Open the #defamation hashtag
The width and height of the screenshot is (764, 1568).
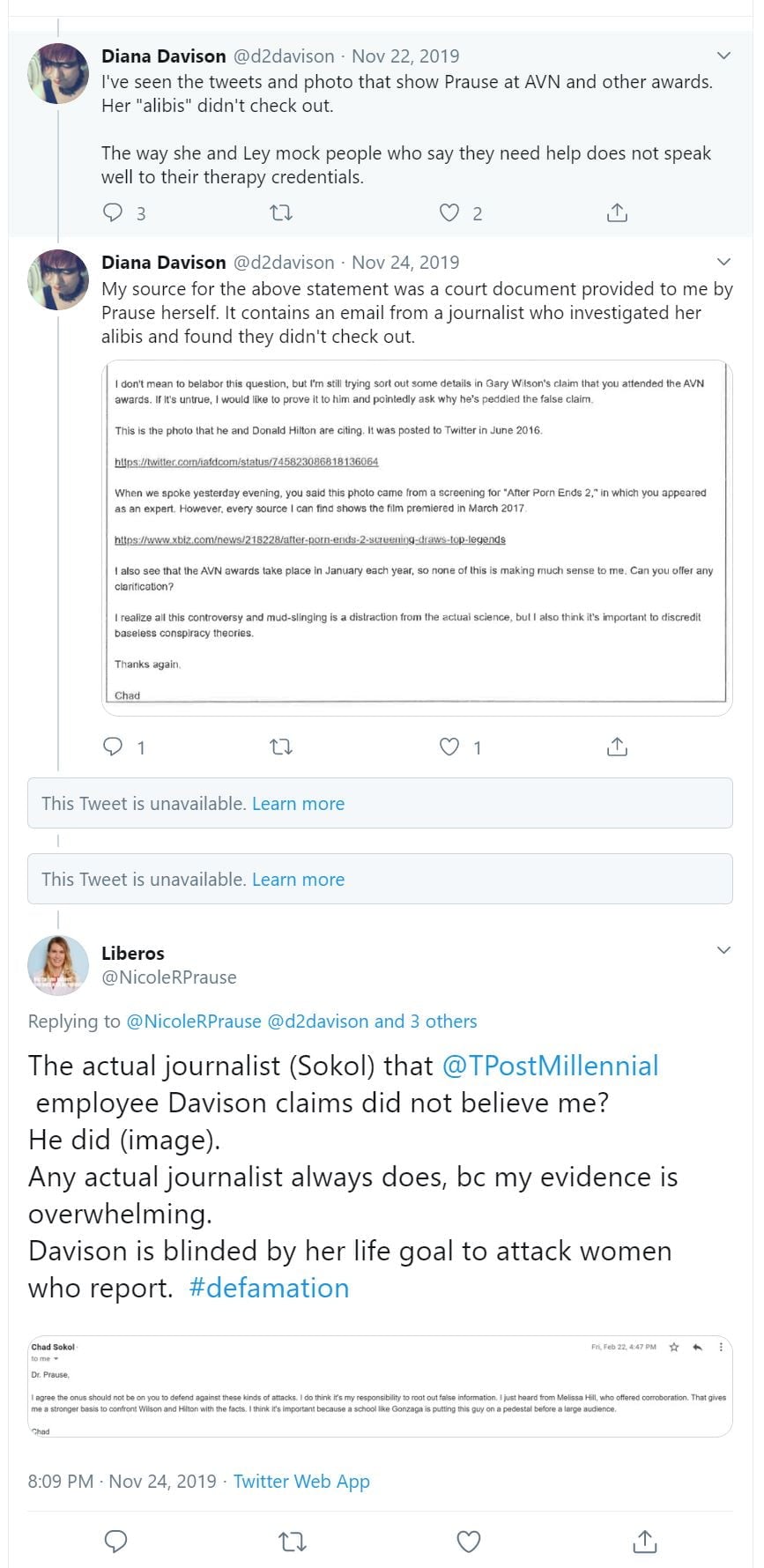pyautogui.click(x=269, y=1288)
